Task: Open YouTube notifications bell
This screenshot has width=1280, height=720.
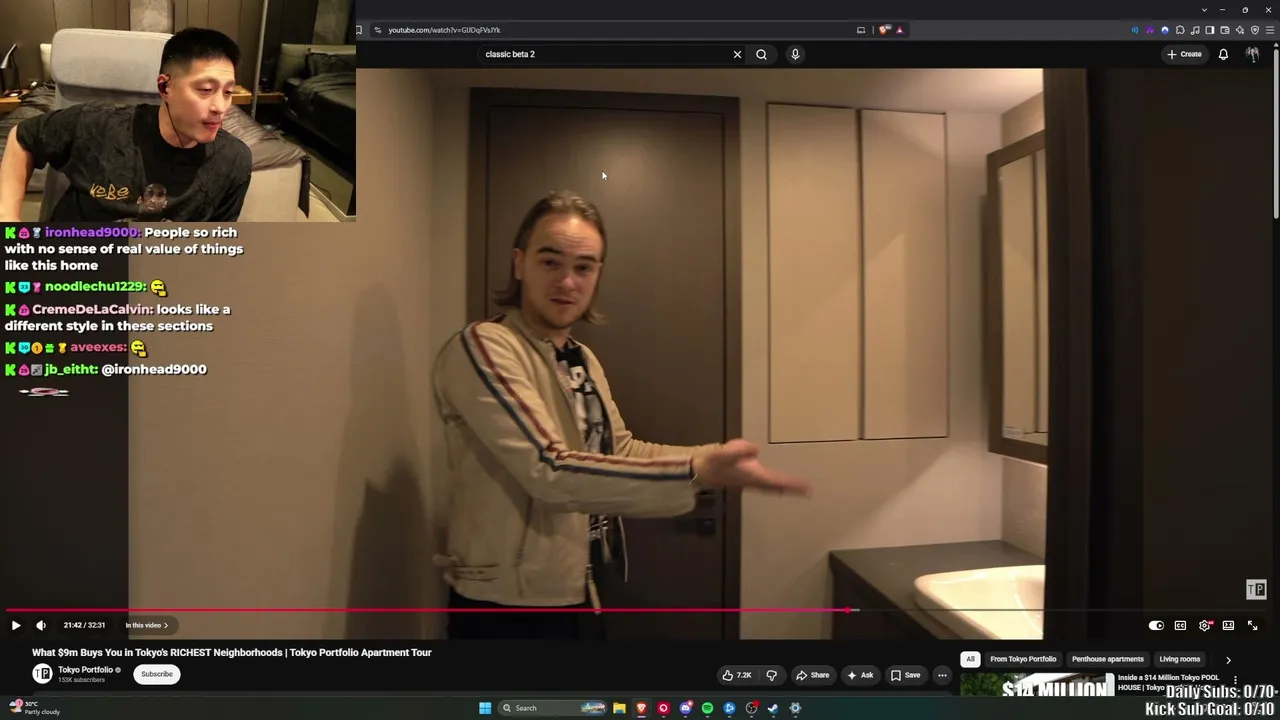Action: 1223,54
